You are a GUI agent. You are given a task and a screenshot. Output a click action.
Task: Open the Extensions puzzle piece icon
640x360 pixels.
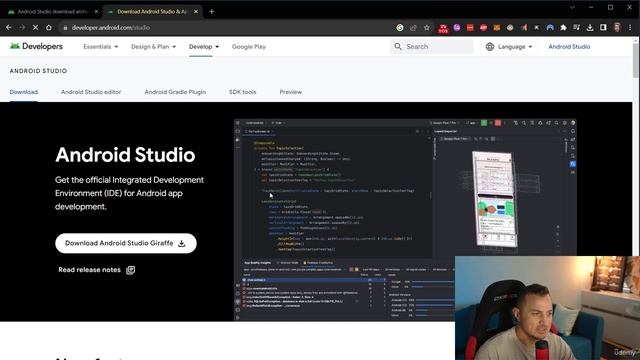pyautogui.click(x=563, y=27)
